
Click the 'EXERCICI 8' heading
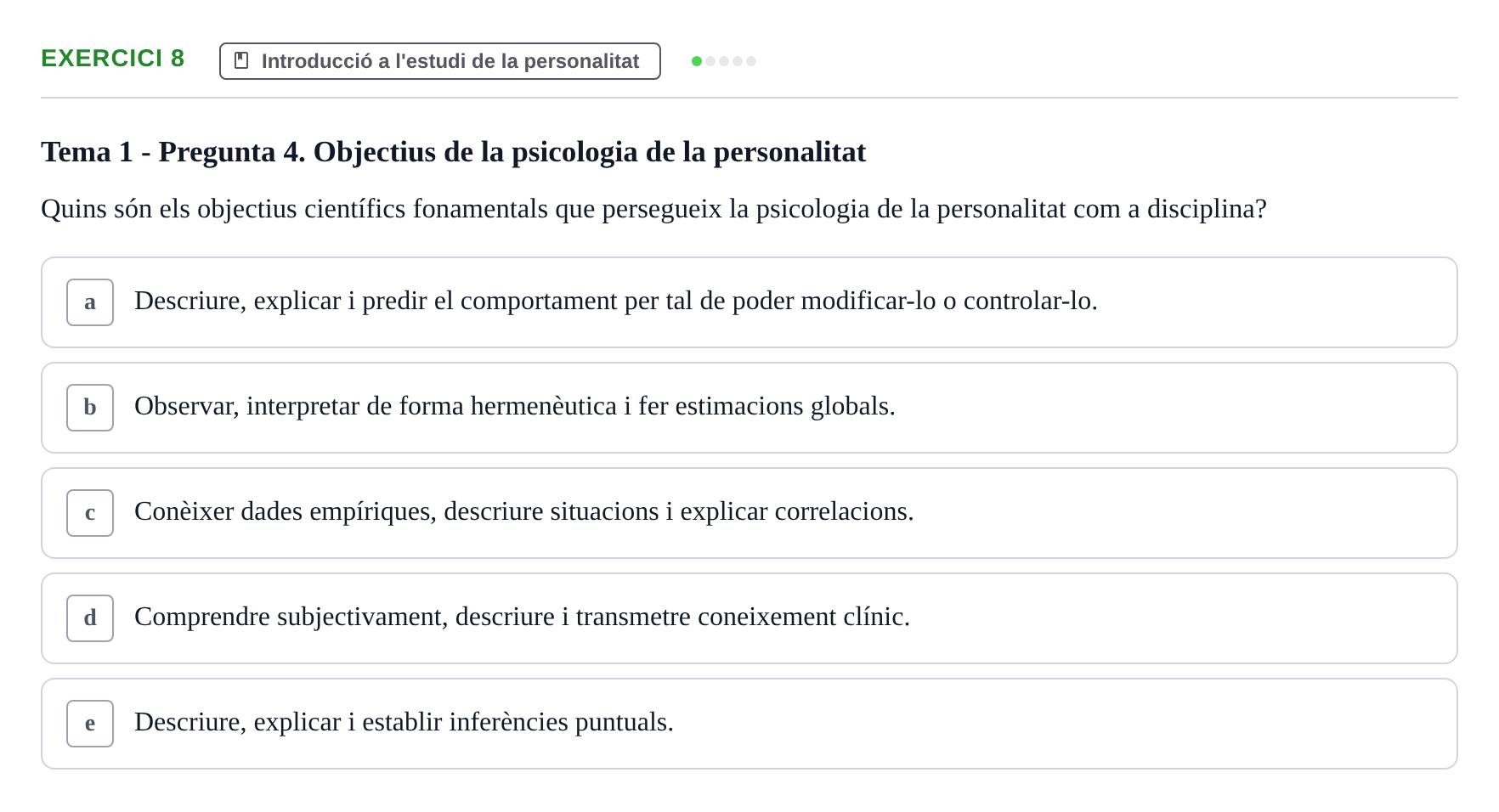coord(113,59)
